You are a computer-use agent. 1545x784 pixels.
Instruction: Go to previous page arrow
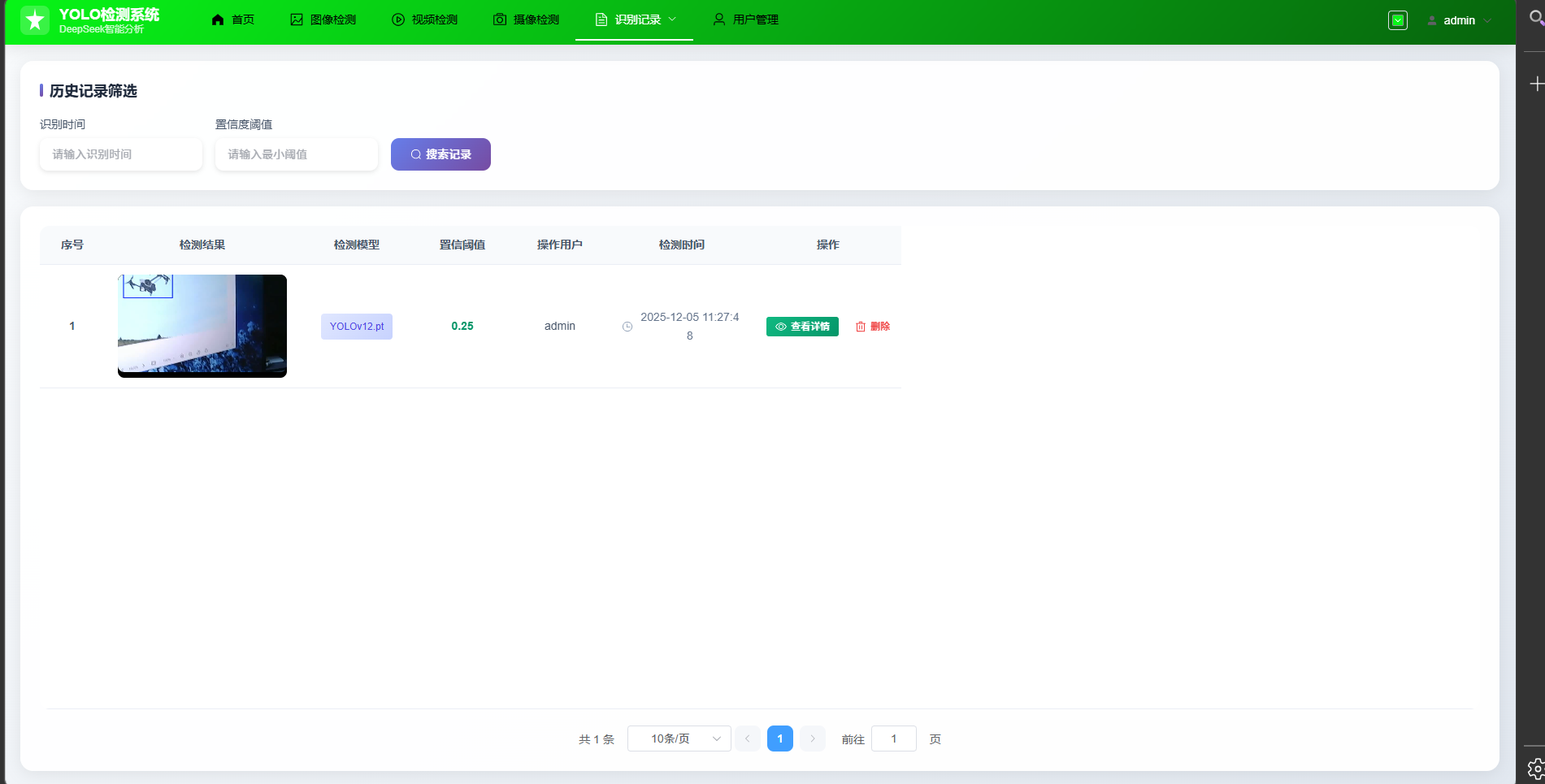pos(748,739)
